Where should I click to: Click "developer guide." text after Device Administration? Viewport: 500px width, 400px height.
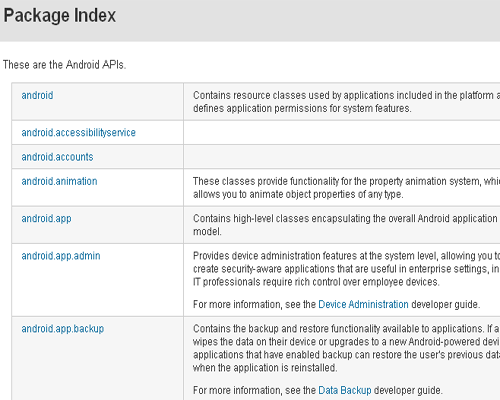coord(446,304)
